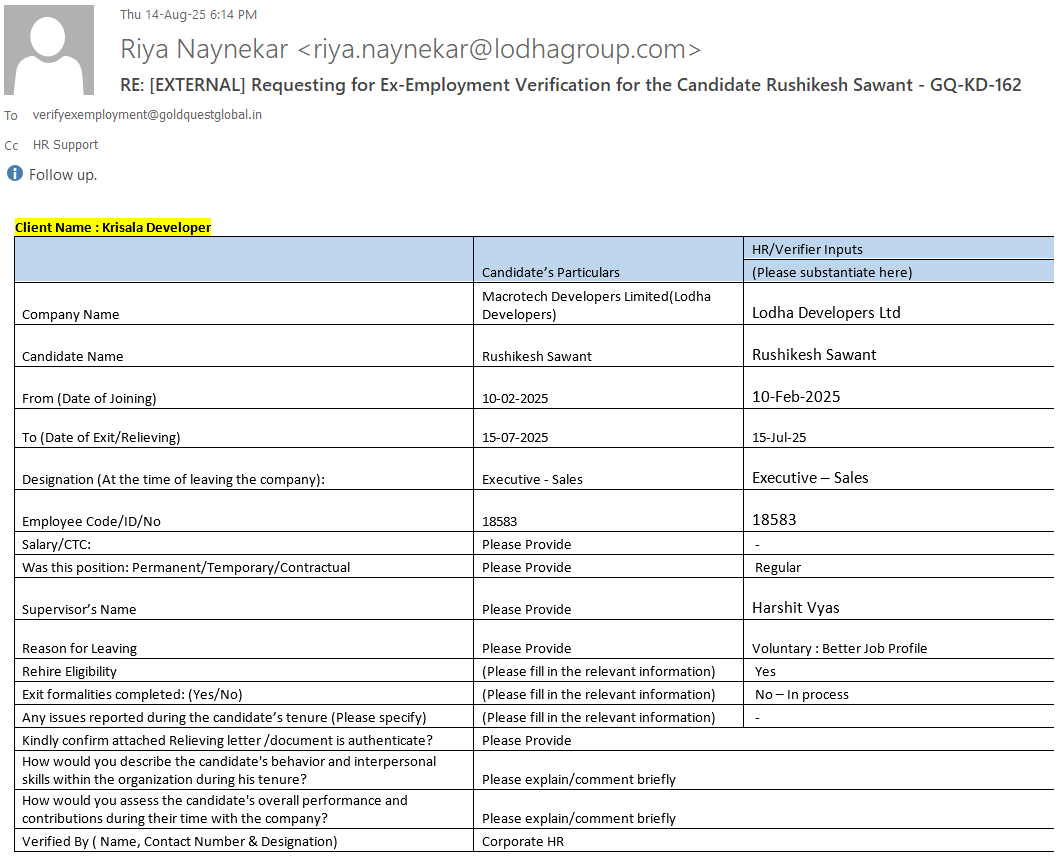Click the blue Follow up info icon
Screen dimensions: 1057x862
point(15,174)
